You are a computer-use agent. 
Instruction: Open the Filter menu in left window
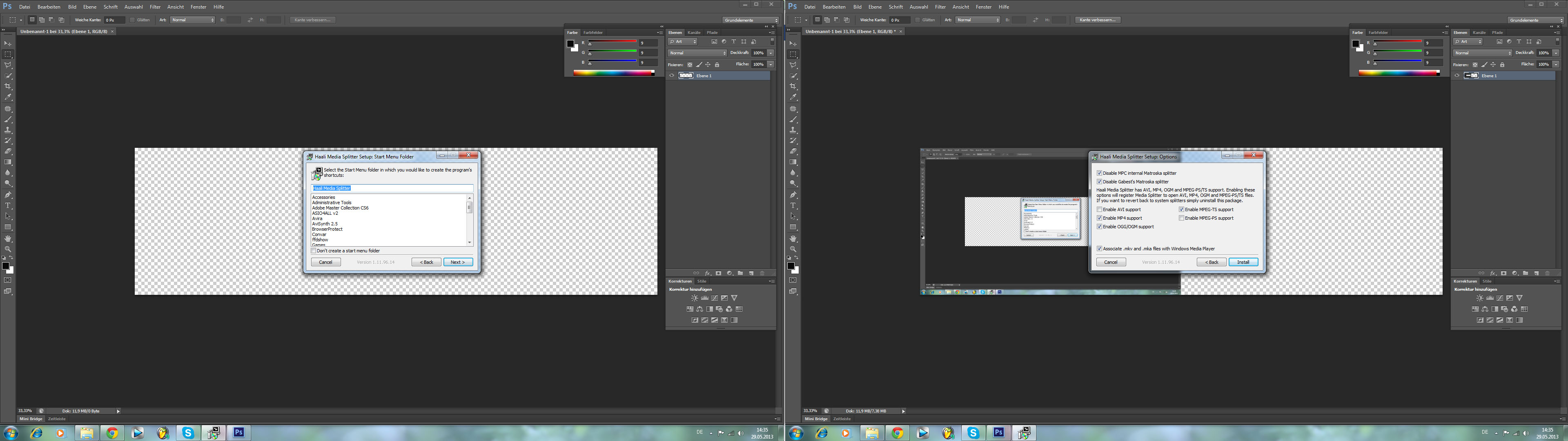(x=155, y=7)
